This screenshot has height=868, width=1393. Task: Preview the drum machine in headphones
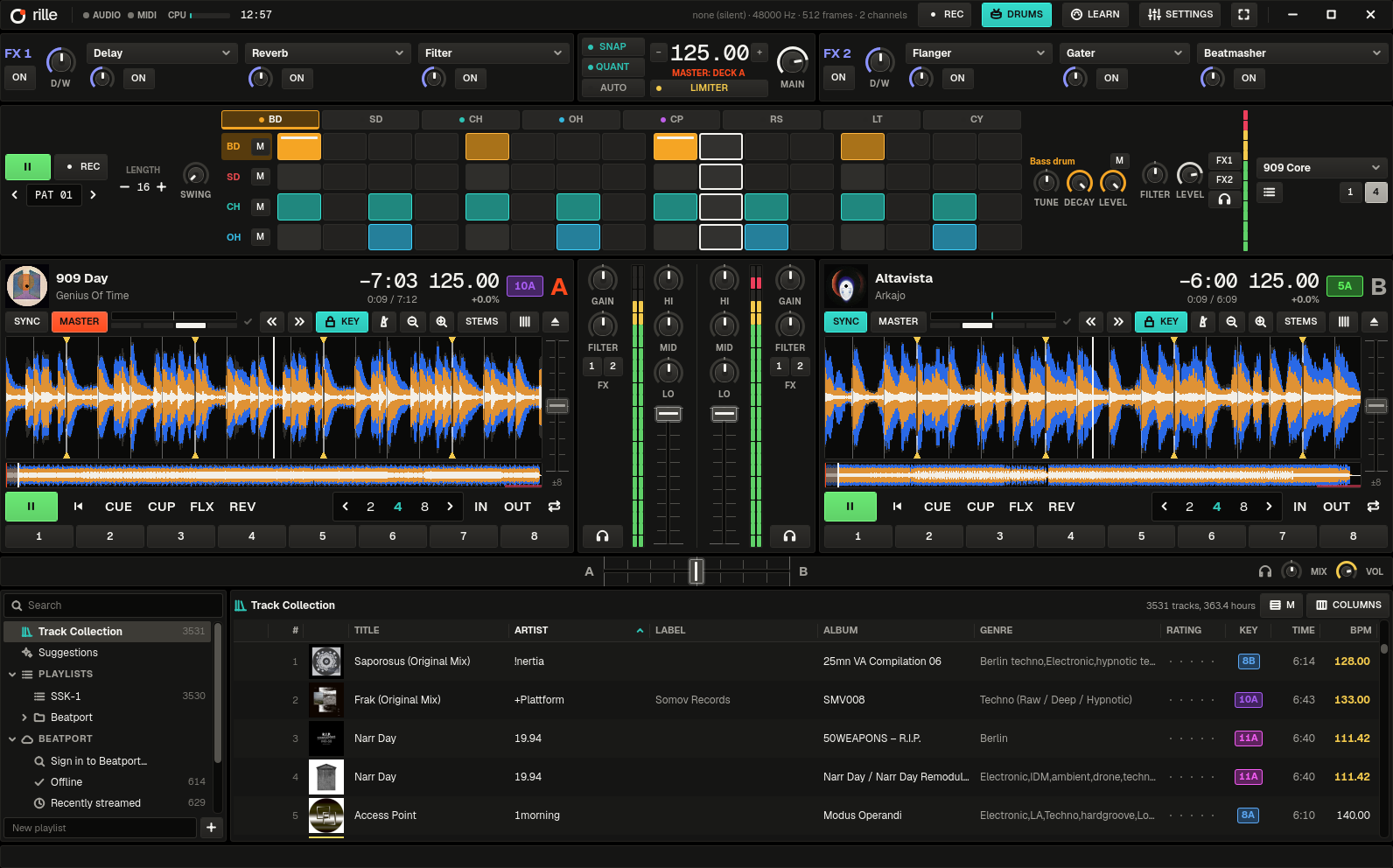coord(1224,199)
